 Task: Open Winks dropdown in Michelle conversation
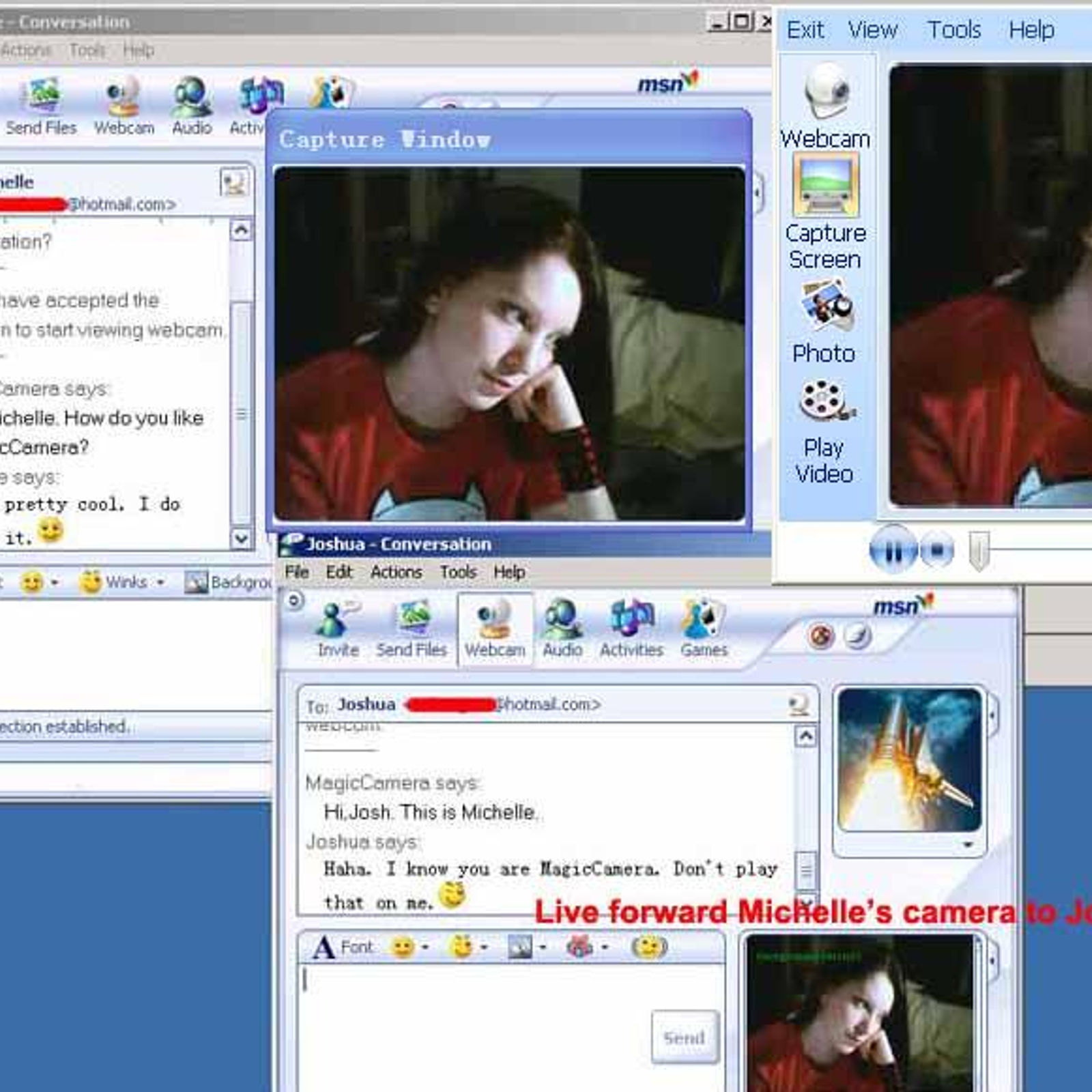coord(121,582)
